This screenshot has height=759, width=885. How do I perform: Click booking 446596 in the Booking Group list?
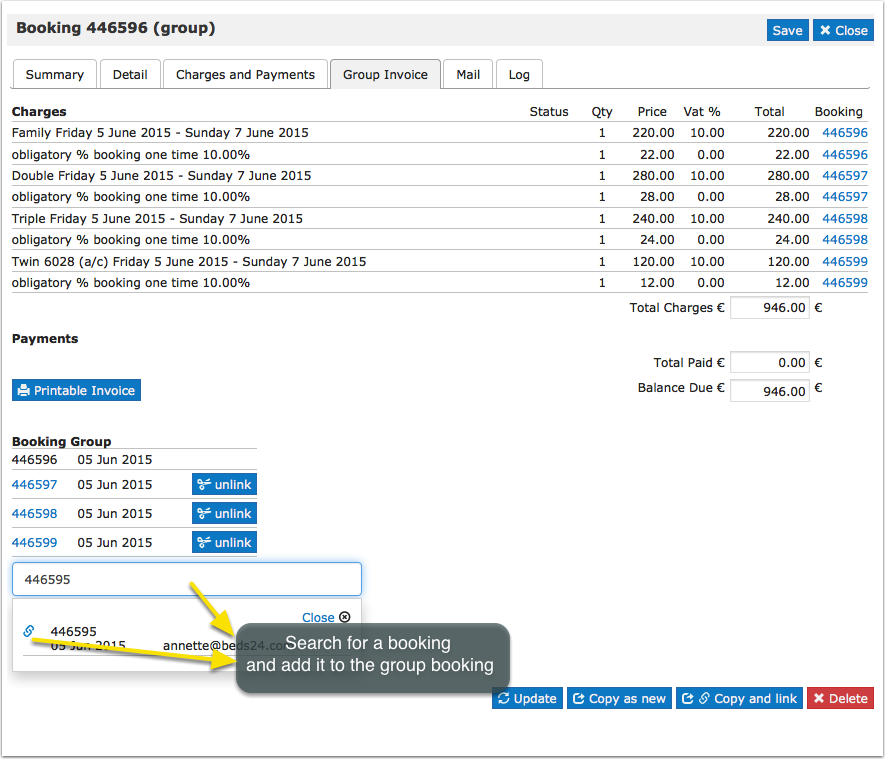point(34,459)
